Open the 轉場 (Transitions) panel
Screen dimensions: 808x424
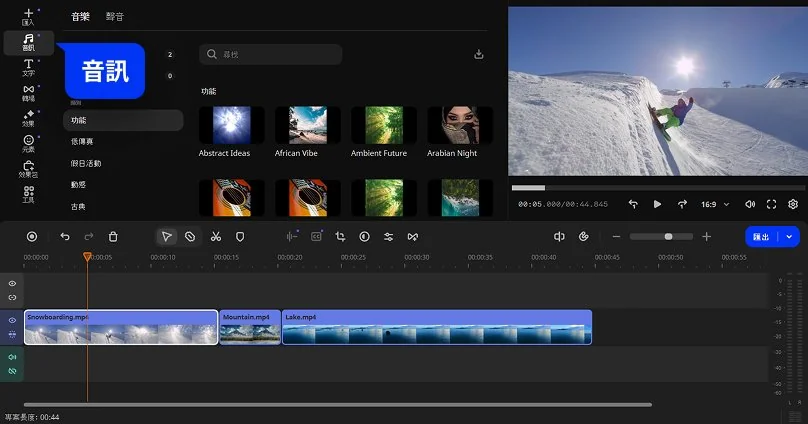[x=28, y=93]
